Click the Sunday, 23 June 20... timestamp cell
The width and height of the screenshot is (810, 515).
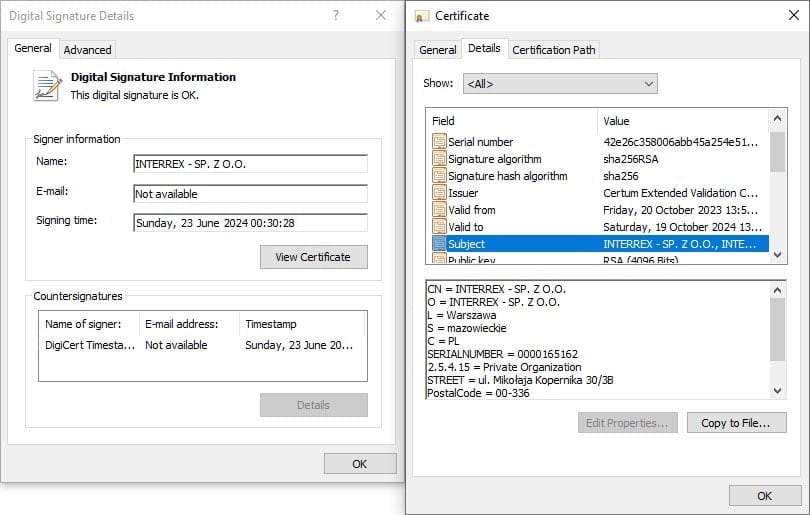pos(299,345)
